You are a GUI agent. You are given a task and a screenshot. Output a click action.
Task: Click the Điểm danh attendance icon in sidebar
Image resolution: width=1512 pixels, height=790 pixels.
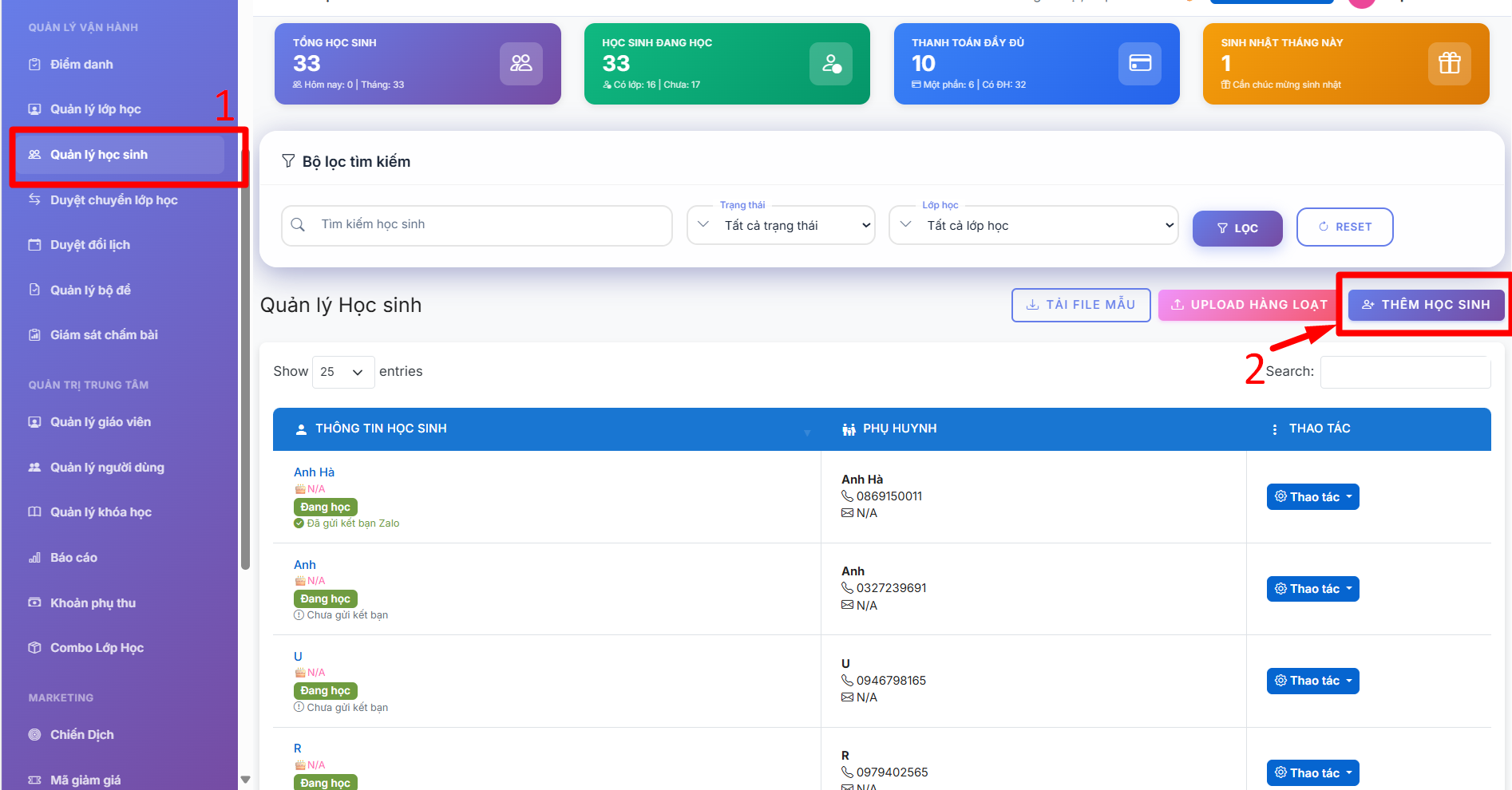pos(34,65)
